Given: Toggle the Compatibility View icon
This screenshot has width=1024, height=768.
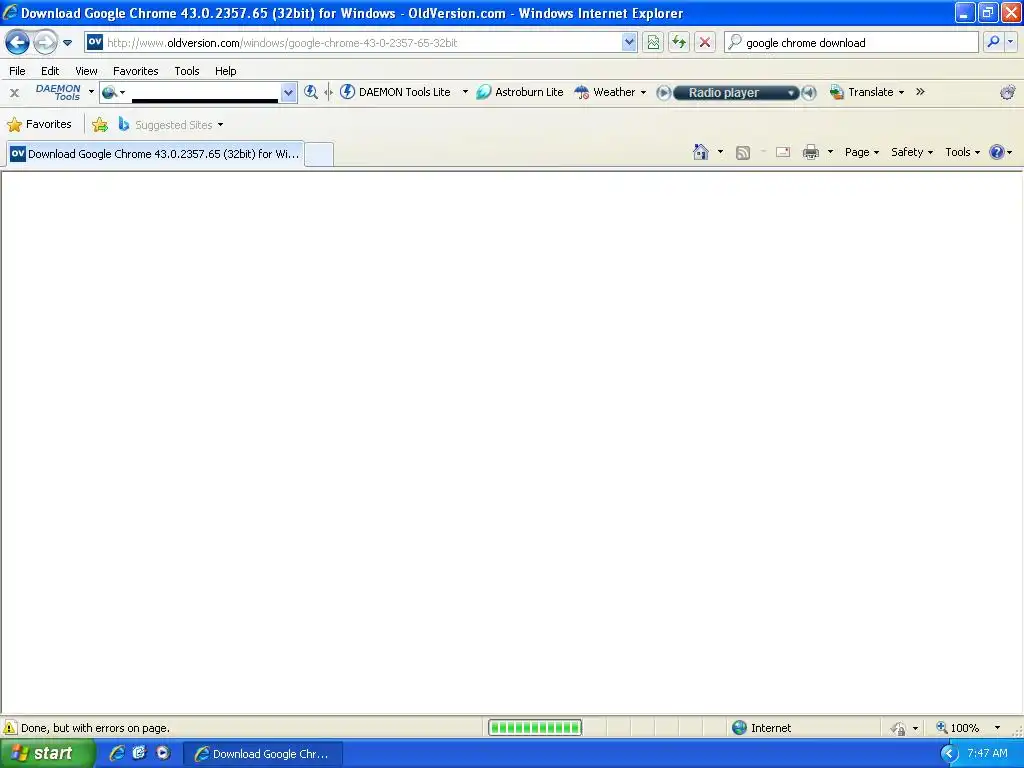Looking at the screenshot, I should 653,42.
